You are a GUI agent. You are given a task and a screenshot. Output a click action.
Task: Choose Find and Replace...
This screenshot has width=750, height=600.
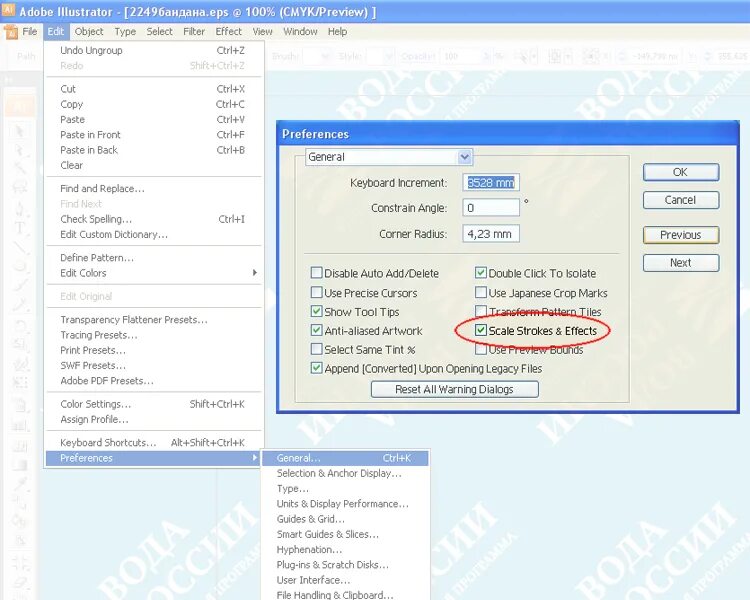[x=153, y=189]
